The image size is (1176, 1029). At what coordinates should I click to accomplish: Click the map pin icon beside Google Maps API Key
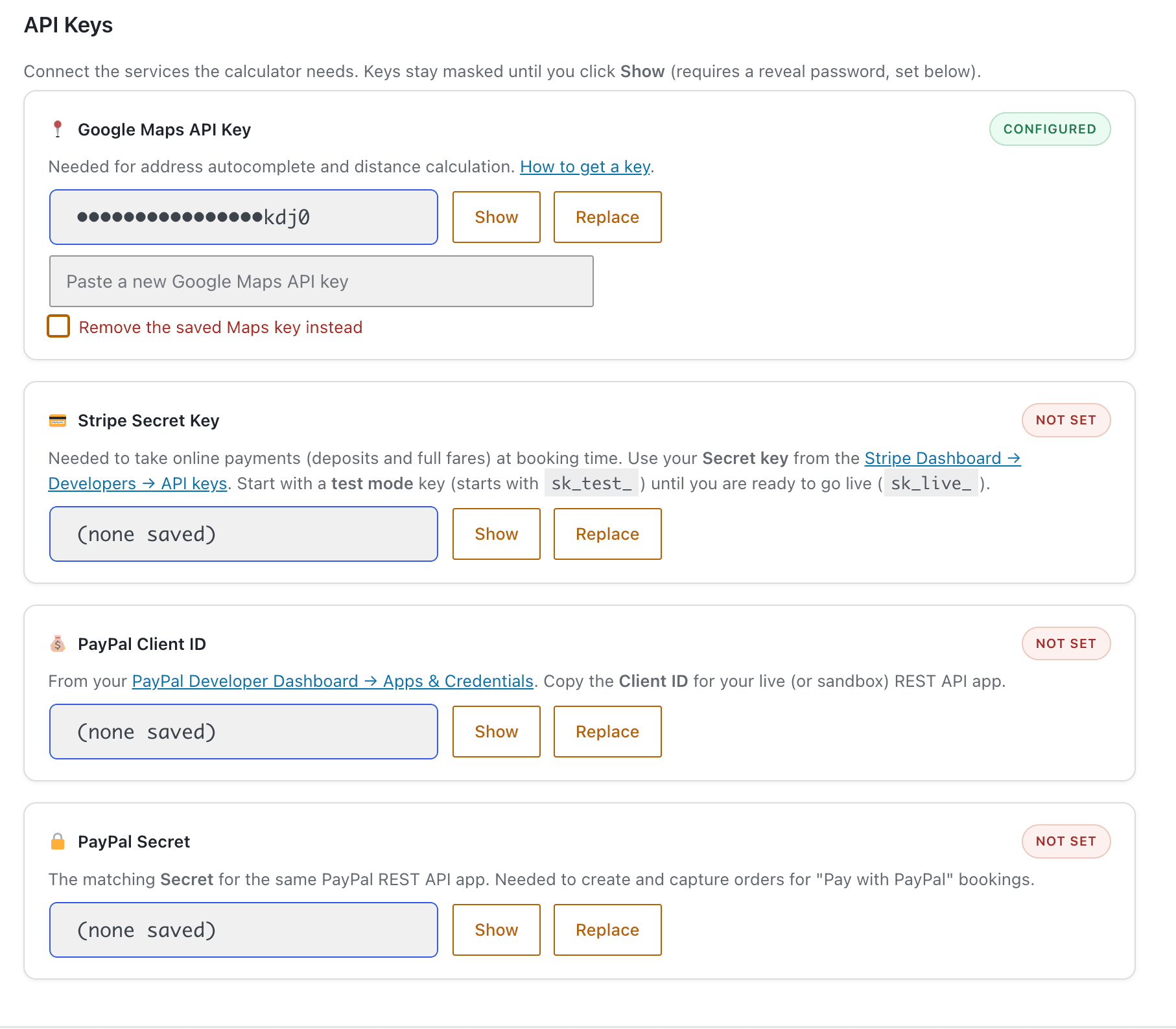coord(58,129)
